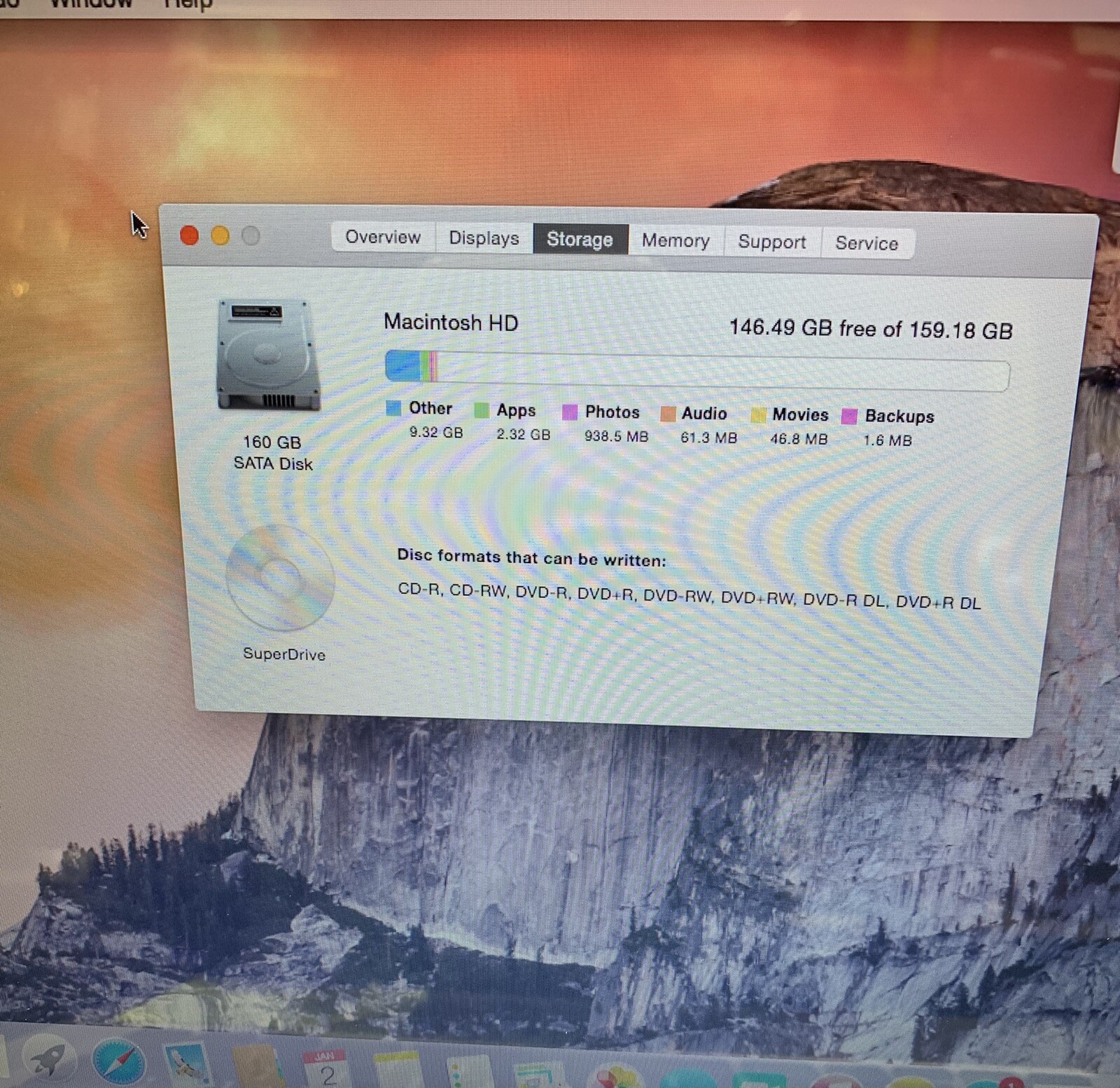This screenshot has width=1120, height=1088.
Task: Open Mail stamp icon in Dock
Action: coord(187,1064)
